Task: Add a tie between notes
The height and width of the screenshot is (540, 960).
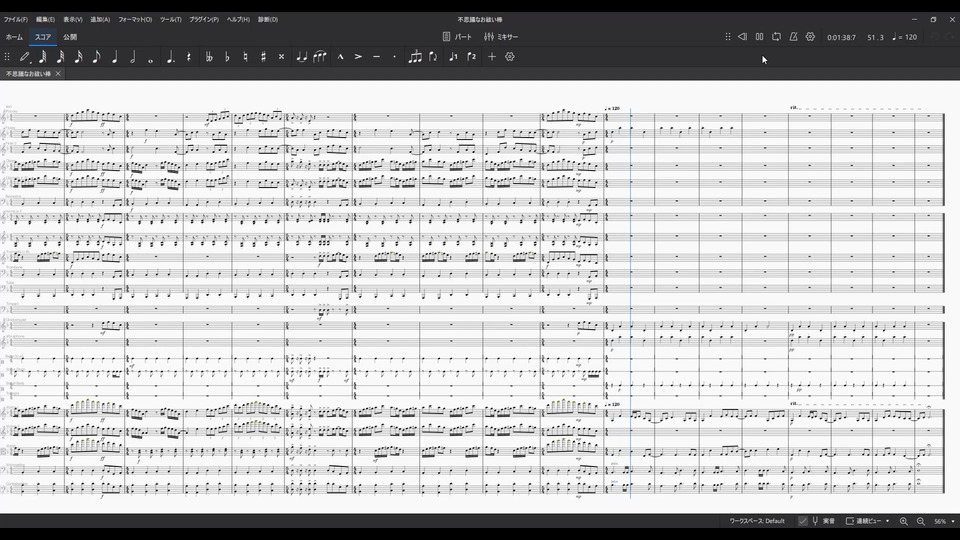Action: click(x=301, y=57)
